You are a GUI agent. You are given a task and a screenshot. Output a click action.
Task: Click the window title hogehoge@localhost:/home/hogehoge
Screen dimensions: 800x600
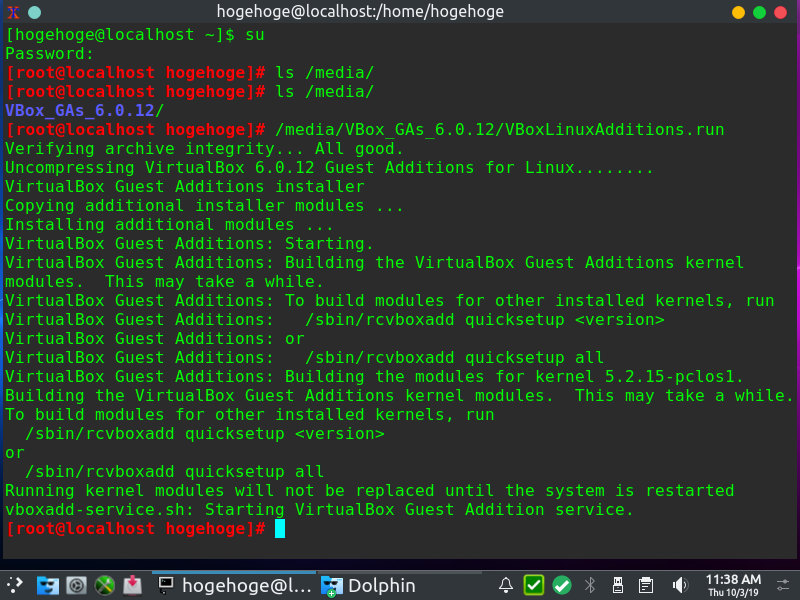[360, 12]
